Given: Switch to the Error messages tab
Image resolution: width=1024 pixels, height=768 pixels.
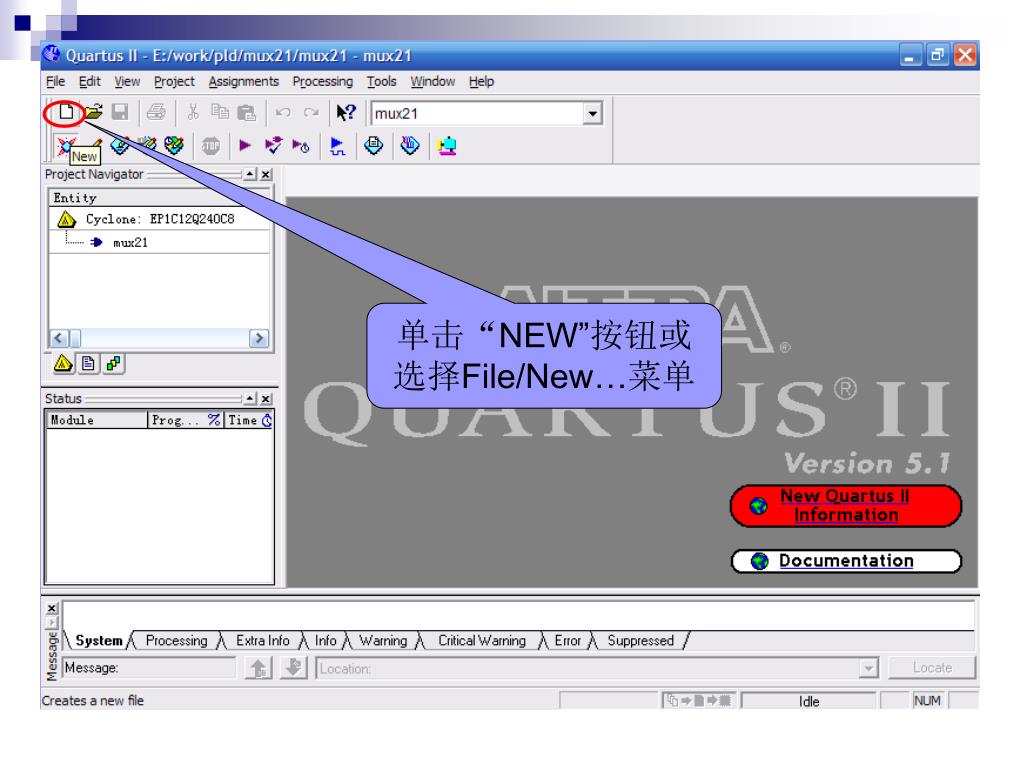Looking at the screenshot, I should pyautogui.click(x=568, y=641).
